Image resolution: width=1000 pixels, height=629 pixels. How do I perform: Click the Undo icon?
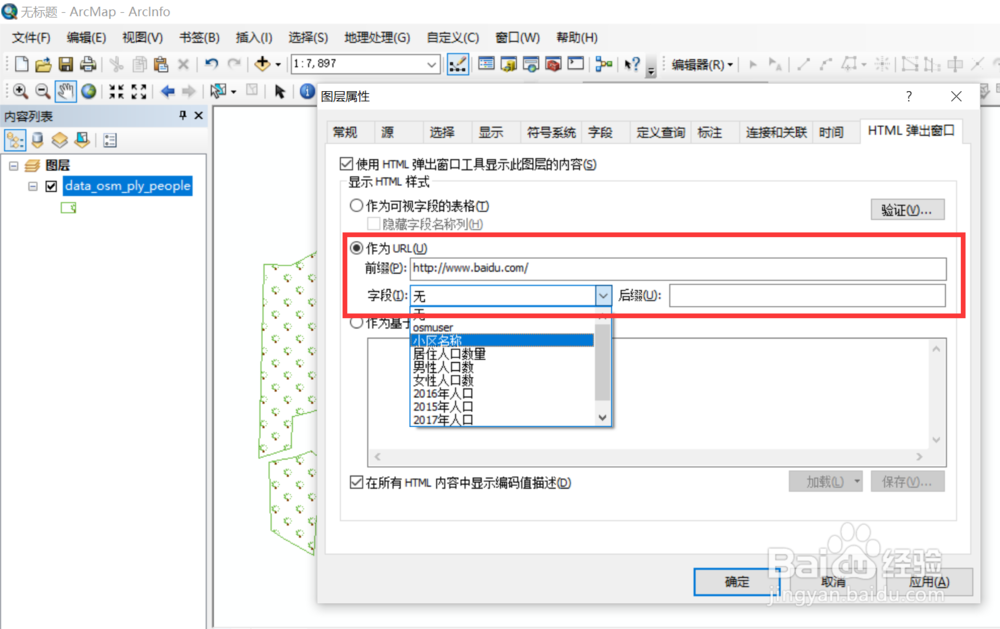click(x=210, y=63)
